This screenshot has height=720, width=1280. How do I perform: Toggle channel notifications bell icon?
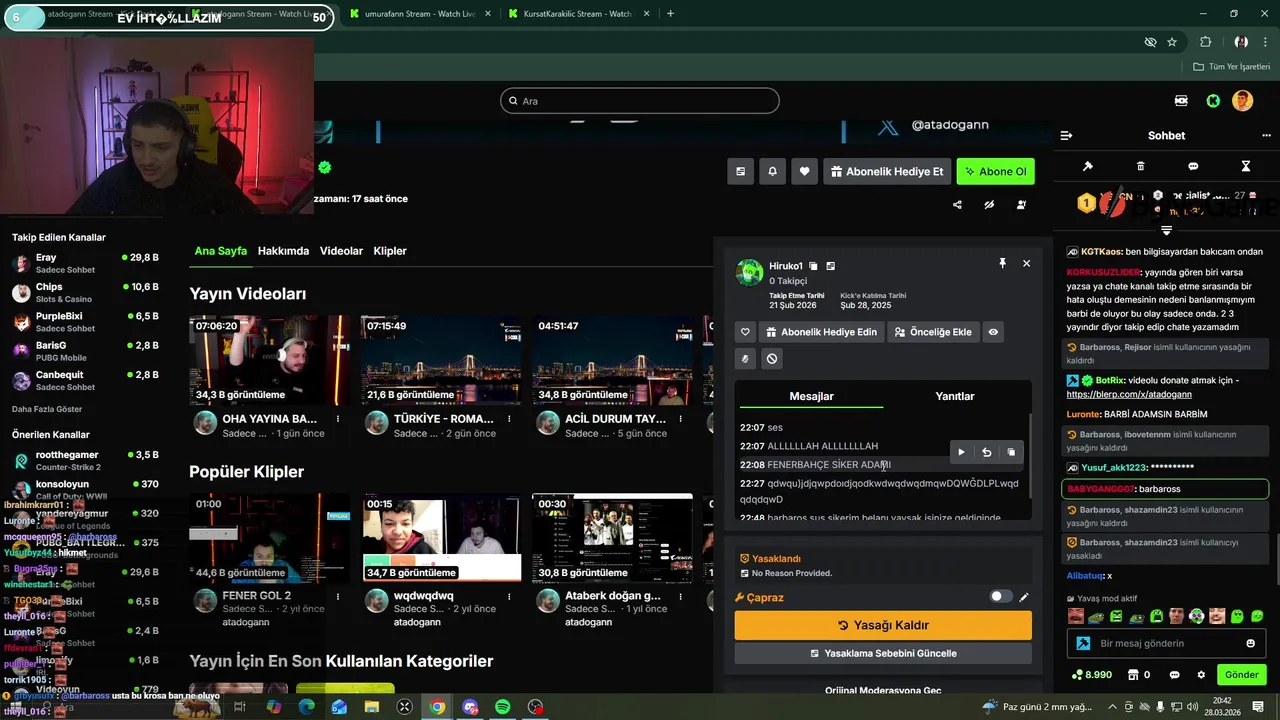pyautogui.click(x=772, y=171)
